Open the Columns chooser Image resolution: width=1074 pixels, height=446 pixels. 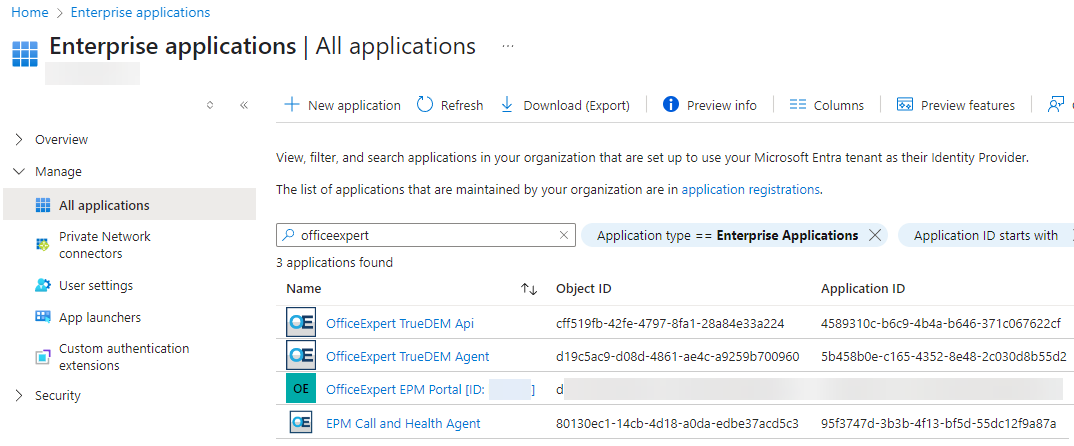pyautogui.click(x=826, y=105)
